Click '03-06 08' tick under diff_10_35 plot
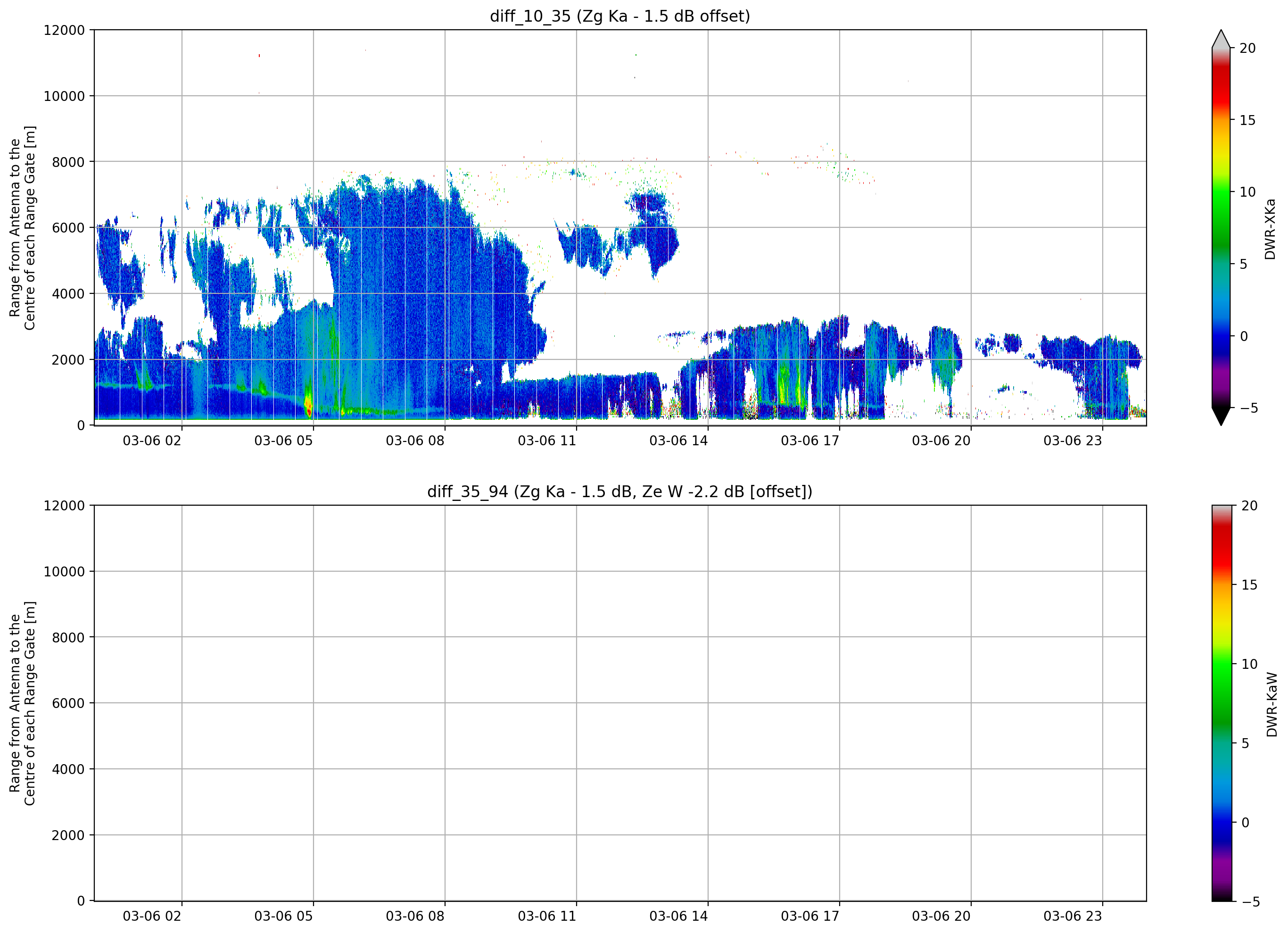The width and height of the screenshot is (1288, 933). pos(415,441)
